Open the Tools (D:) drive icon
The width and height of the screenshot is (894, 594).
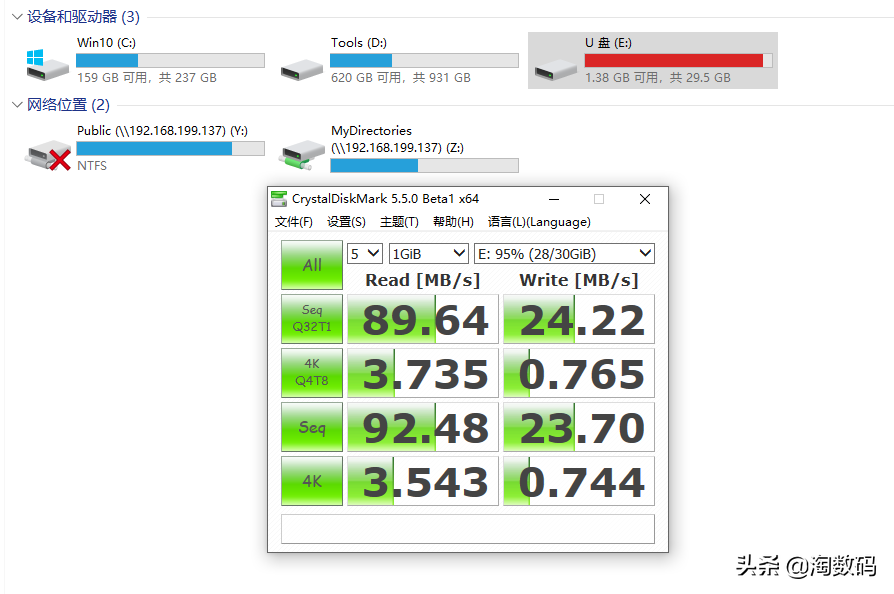pos(302,70)
